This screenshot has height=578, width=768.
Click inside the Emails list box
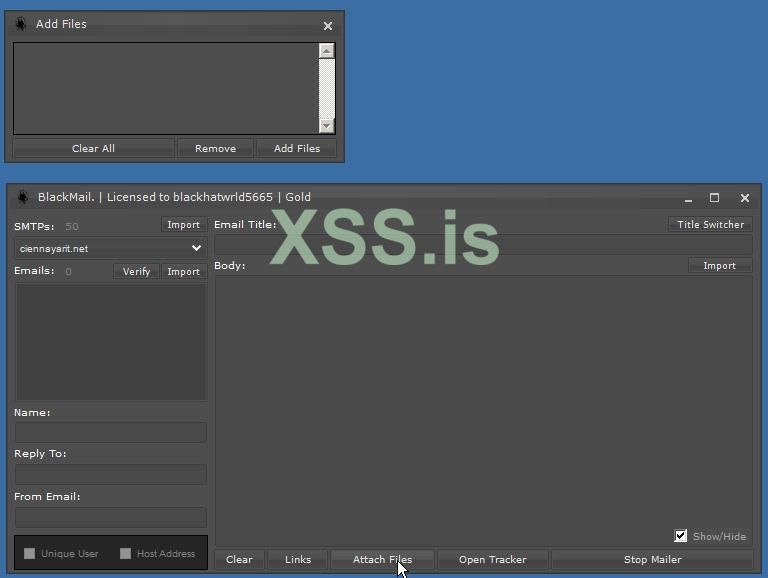point(111,342)
